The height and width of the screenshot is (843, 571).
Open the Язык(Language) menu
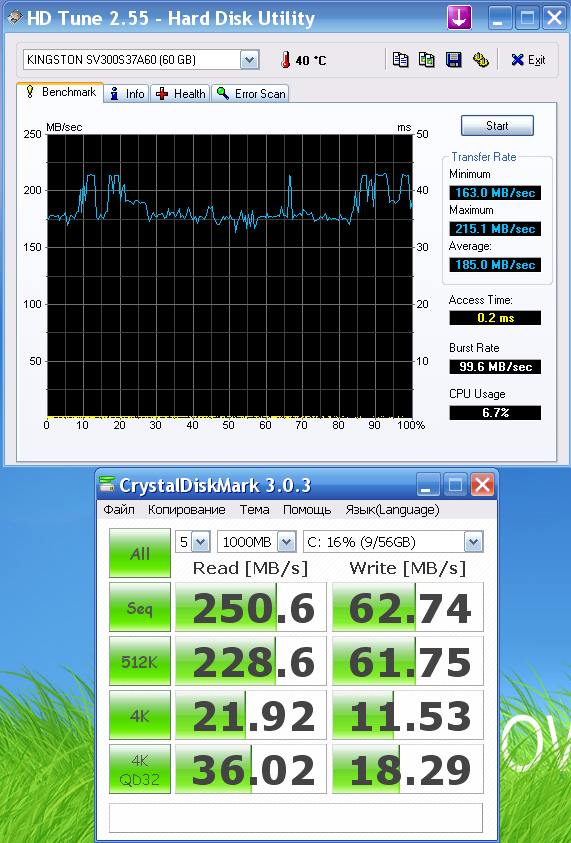(x=392, y=510)
